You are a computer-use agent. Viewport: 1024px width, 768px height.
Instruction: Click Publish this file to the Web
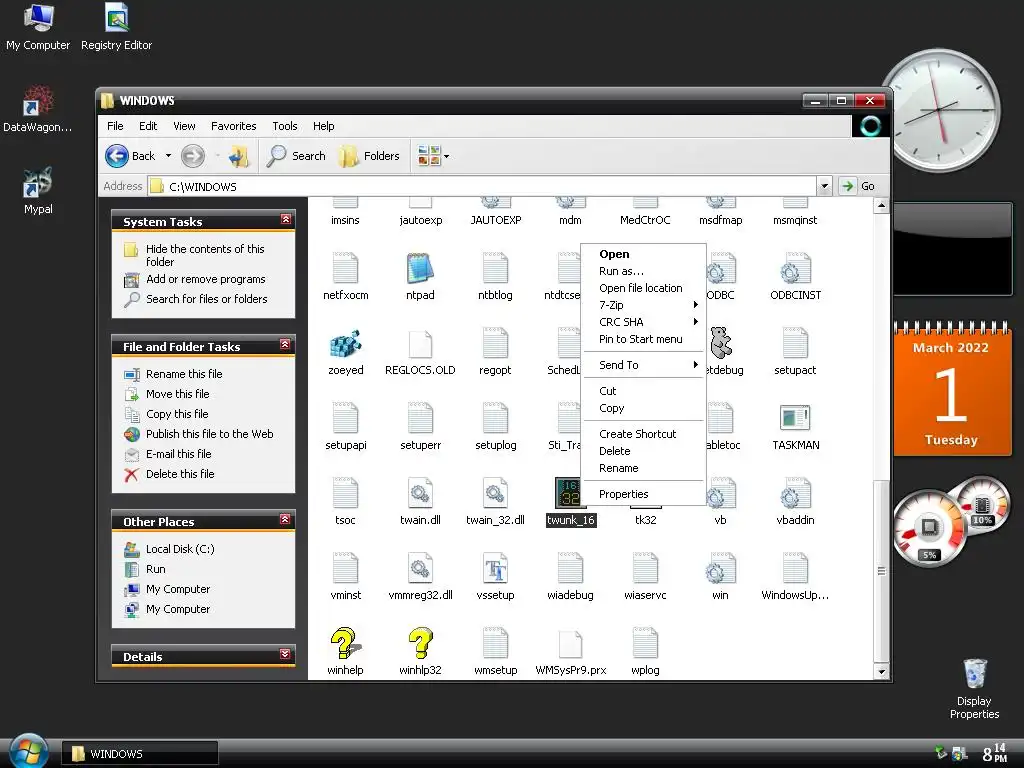209,434
